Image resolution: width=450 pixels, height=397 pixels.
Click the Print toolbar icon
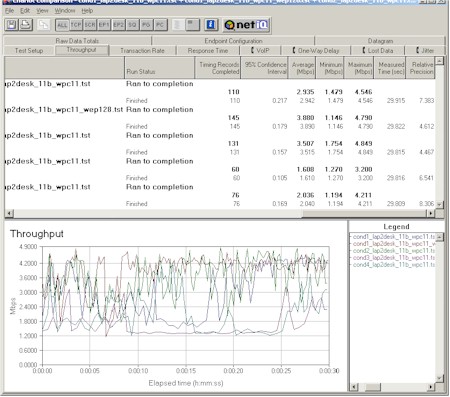[26, 25]
